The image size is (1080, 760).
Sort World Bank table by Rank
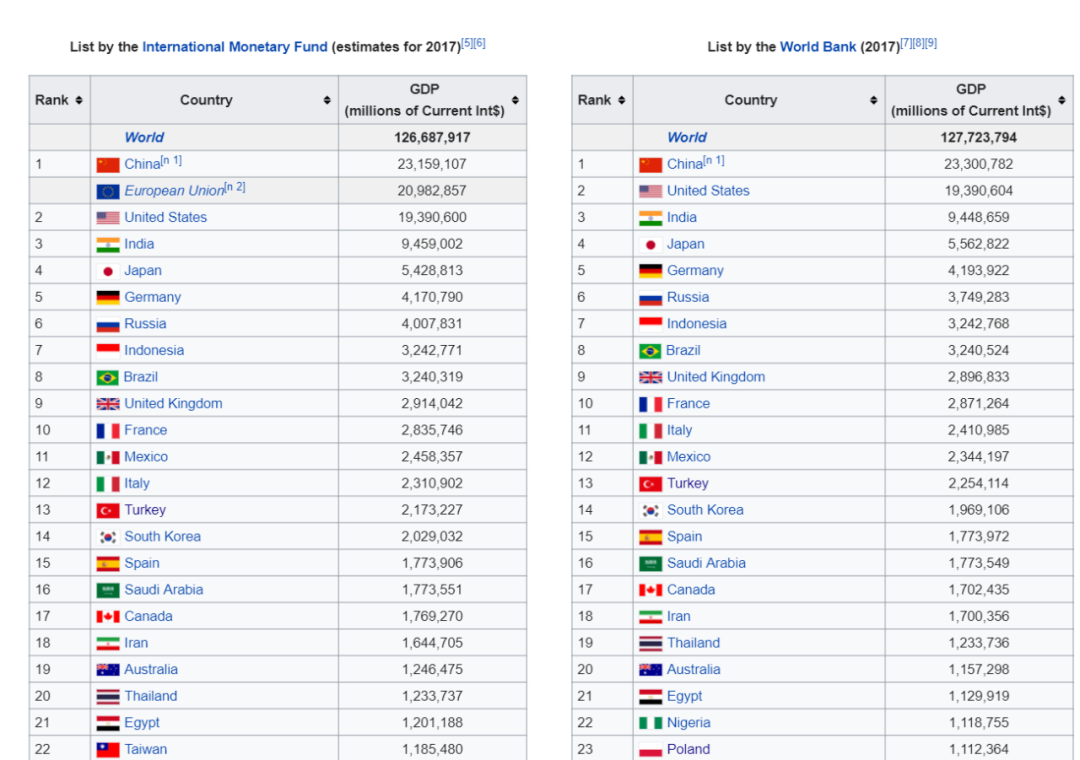point(621,101)
